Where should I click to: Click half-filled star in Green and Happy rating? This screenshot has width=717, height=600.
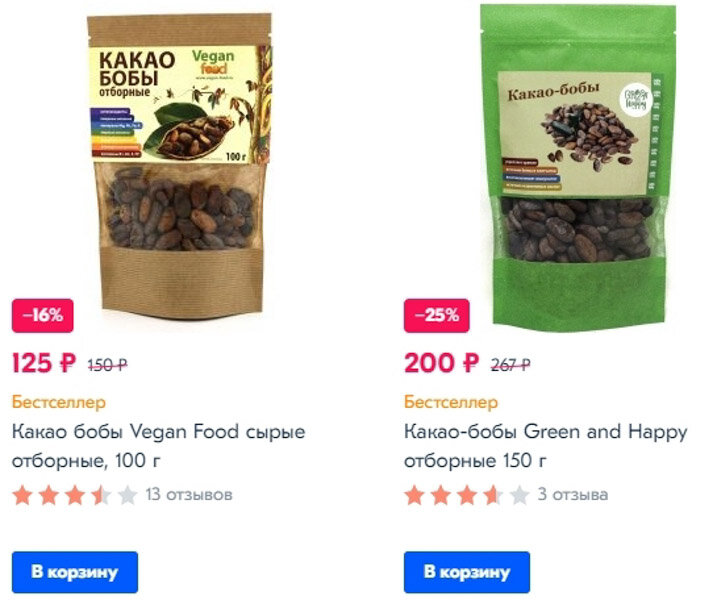point(493,495)
